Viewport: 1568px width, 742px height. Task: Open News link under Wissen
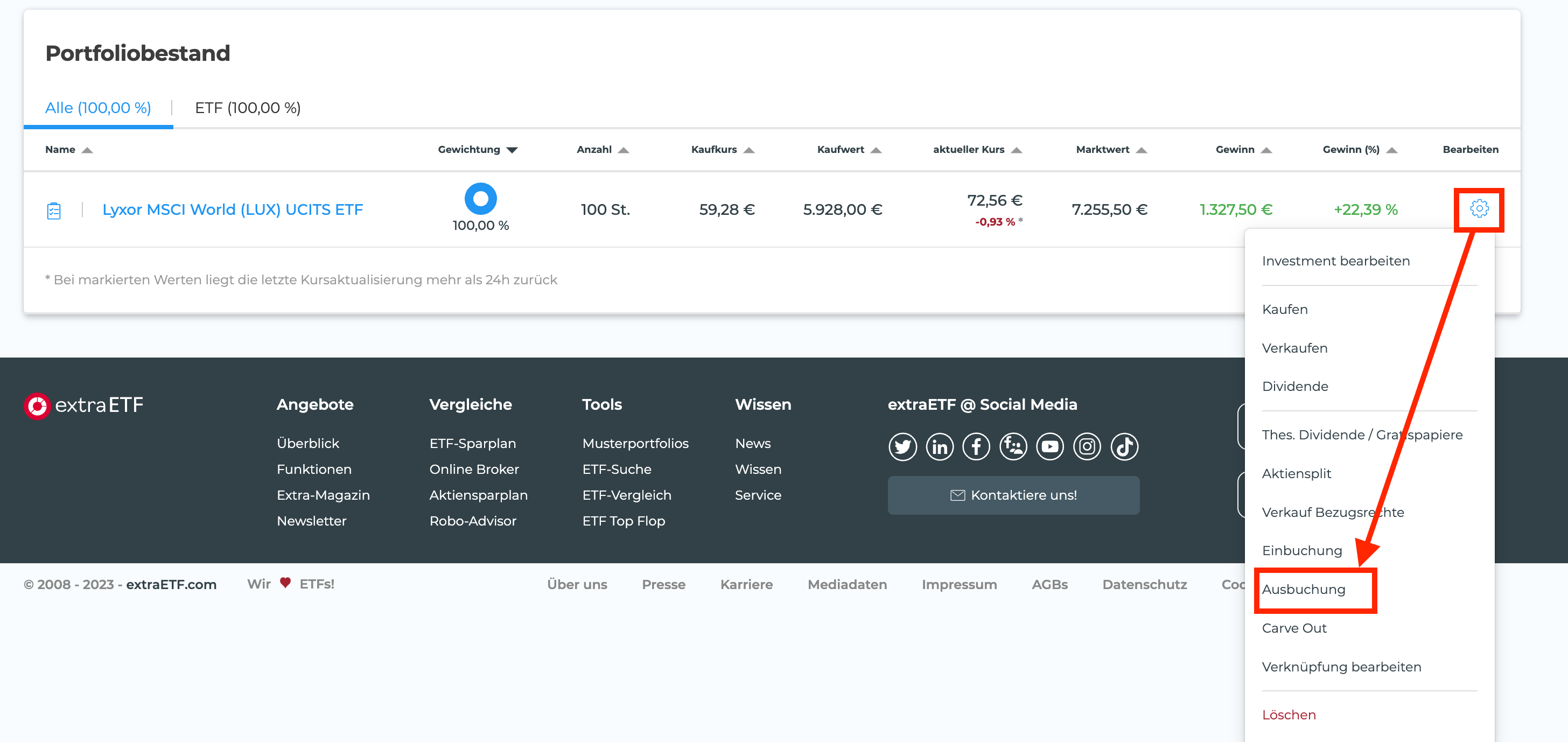point(752,444)
